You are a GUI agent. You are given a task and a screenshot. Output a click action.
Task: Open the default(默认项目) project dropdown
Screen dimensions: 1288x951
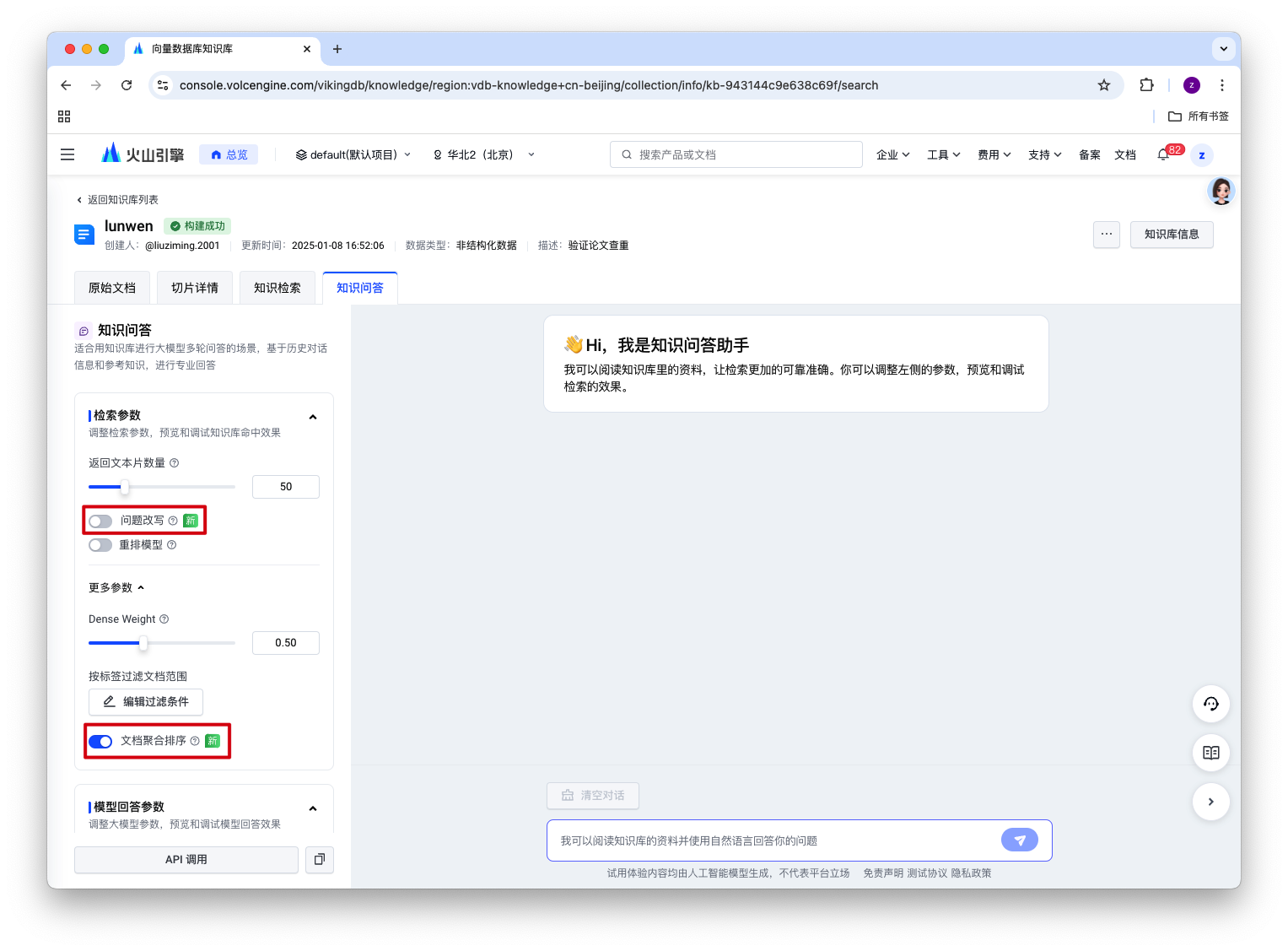click(x=353, y=154)
